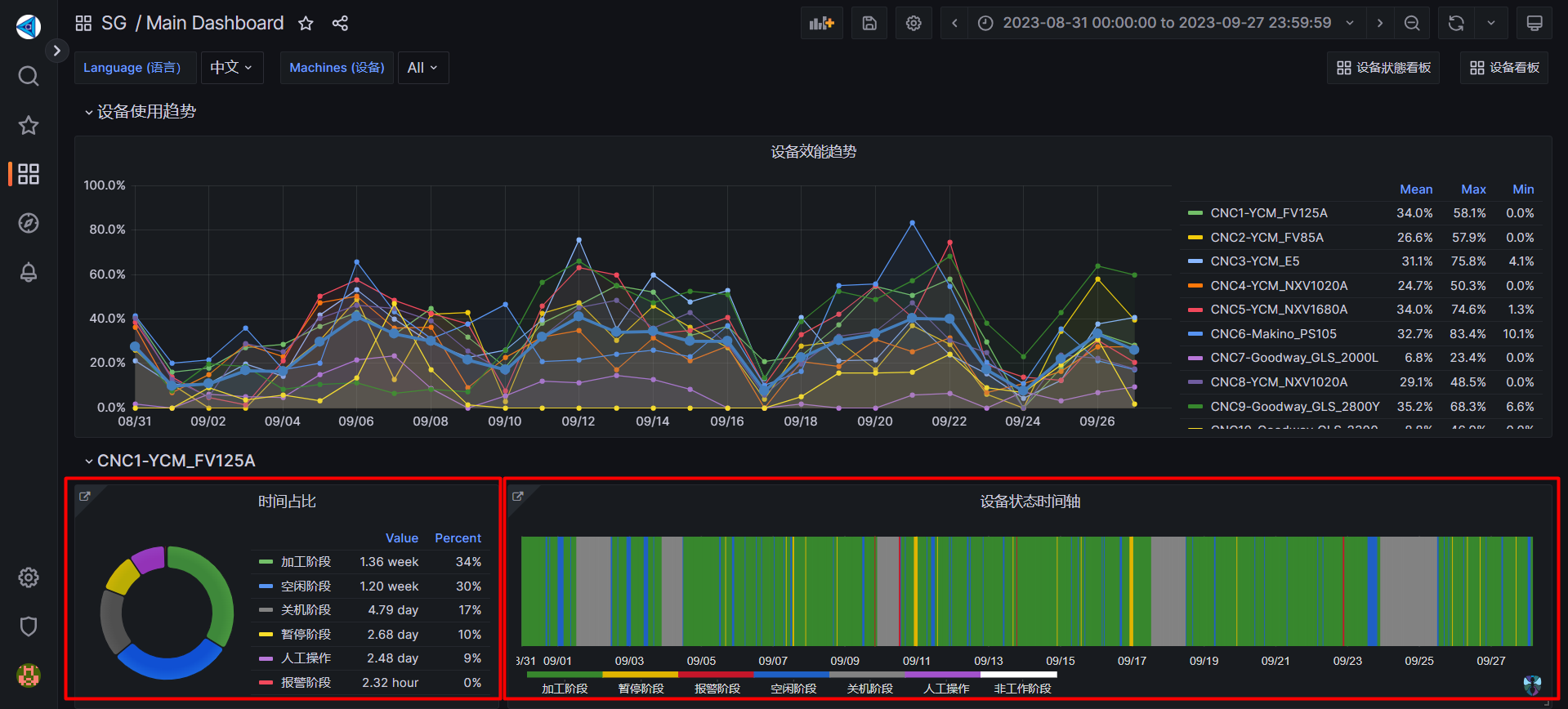The image size is (1568, 709).
Task: Toggle CNC6-Makino_PS105 series visibility
Action: 1273,334
